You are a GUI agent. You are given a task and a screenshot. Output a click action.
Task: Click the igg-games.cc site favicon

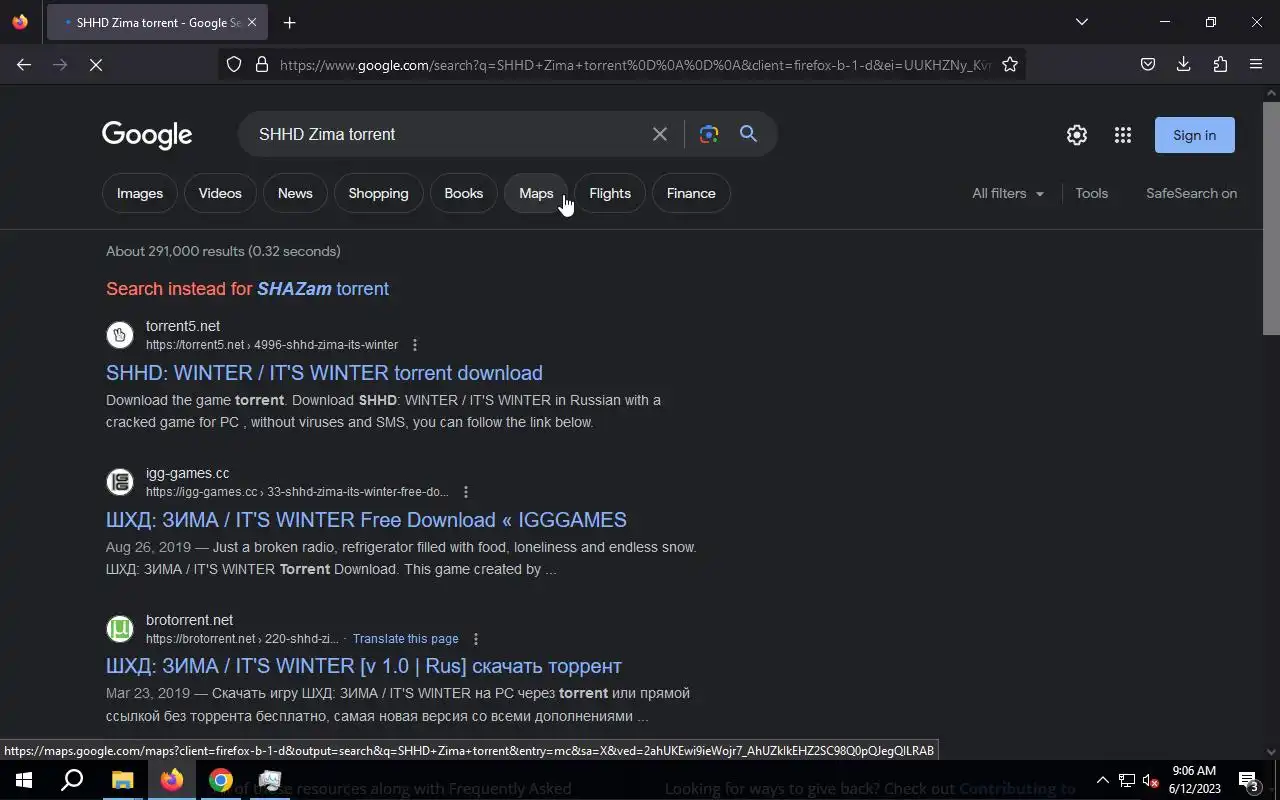[120, 482]
